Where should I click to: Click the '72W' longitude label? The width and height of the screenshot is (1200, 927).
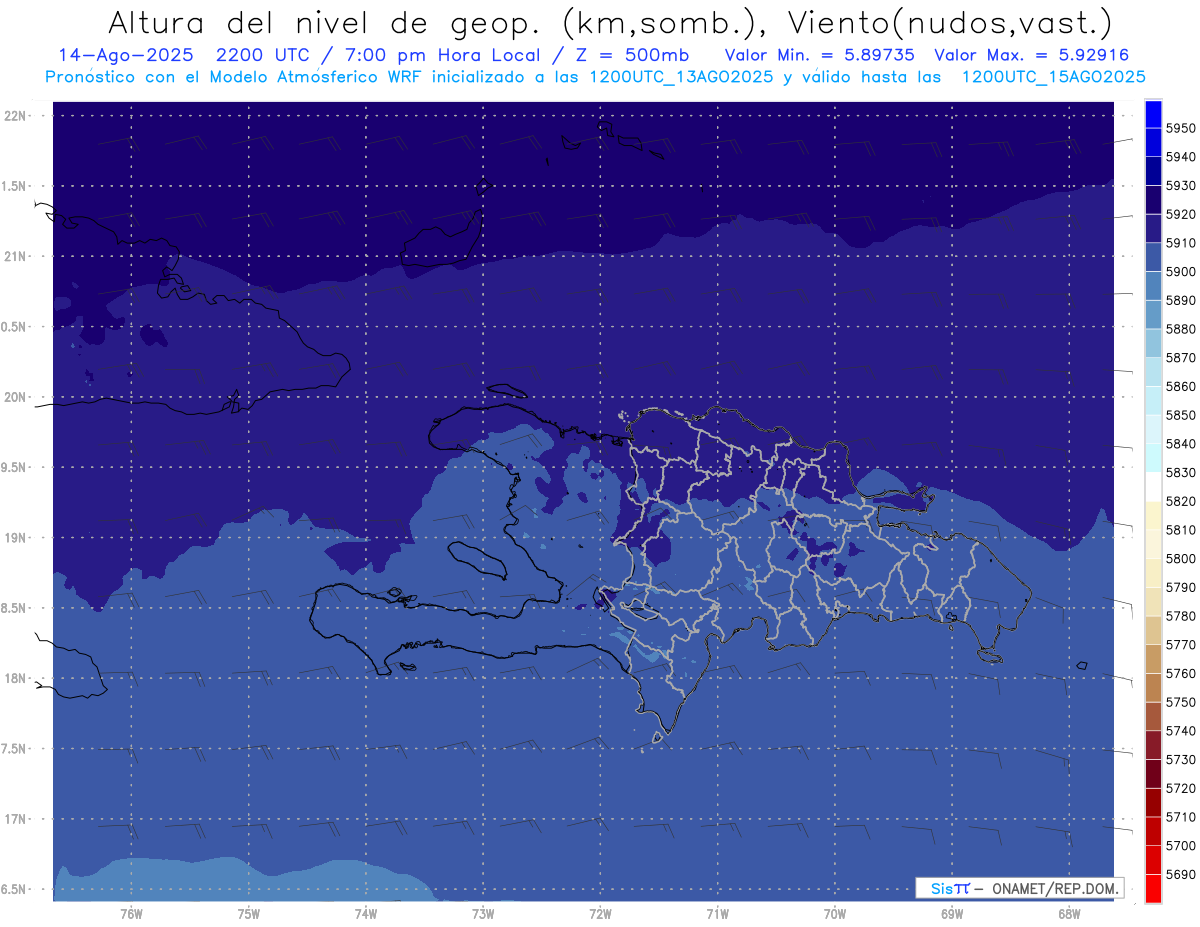pos(600,913)
